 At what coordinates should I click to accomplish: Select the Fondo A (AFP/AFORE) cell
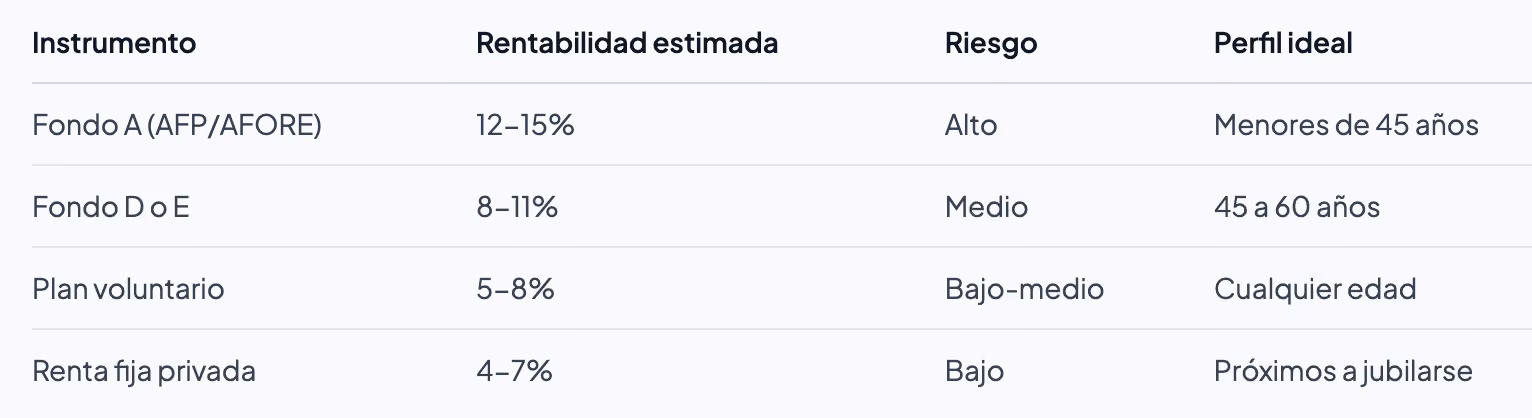[x=177, y=125]
